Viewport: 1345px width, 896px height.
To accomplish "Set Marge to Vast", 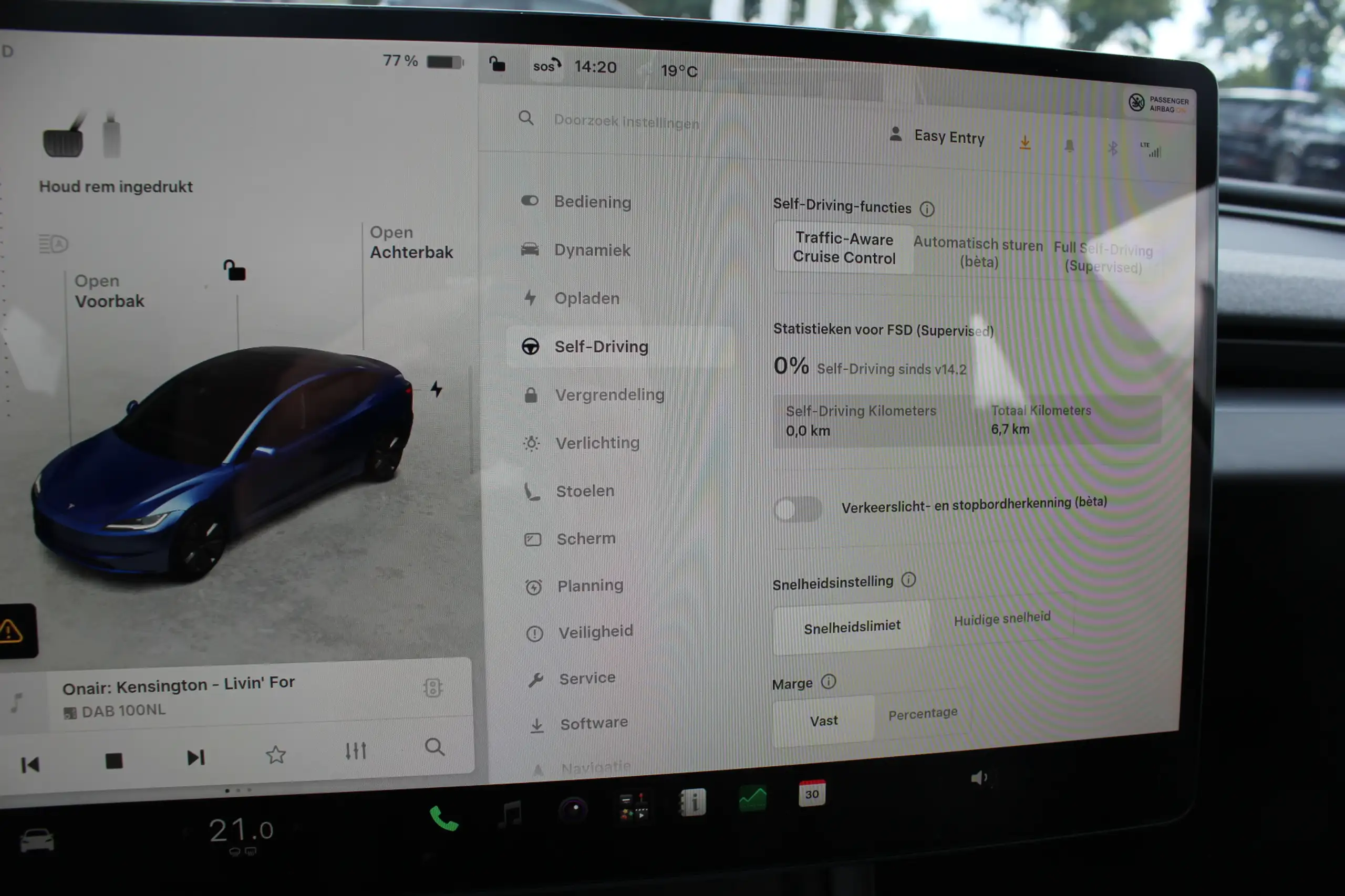I will tap(824, 721).
